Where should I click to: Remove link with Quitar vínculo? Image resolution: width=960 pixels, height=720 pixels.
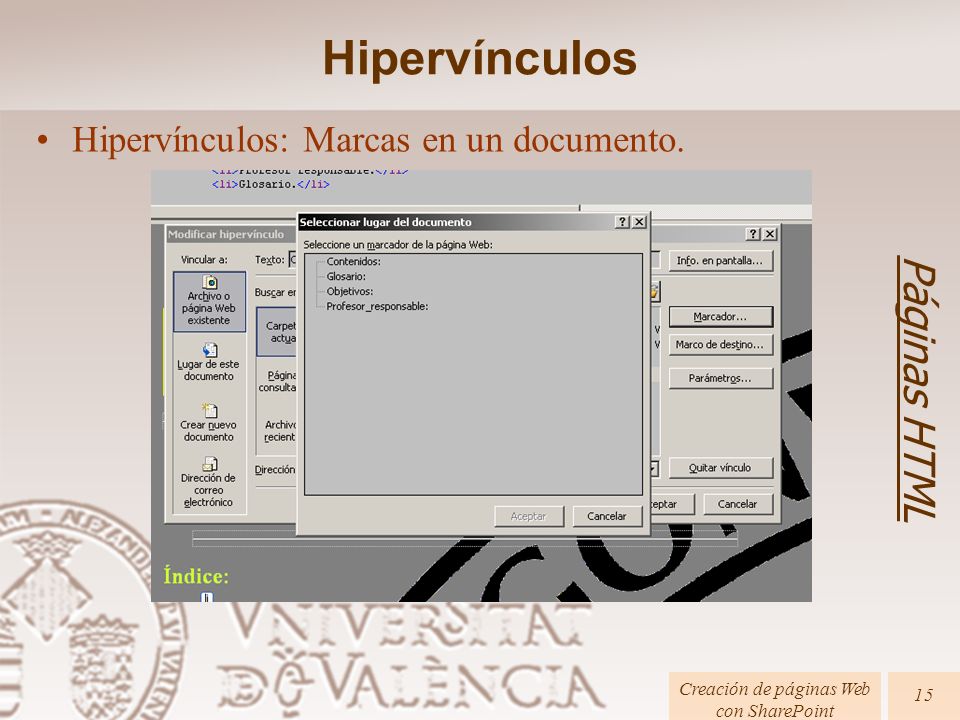720,468
